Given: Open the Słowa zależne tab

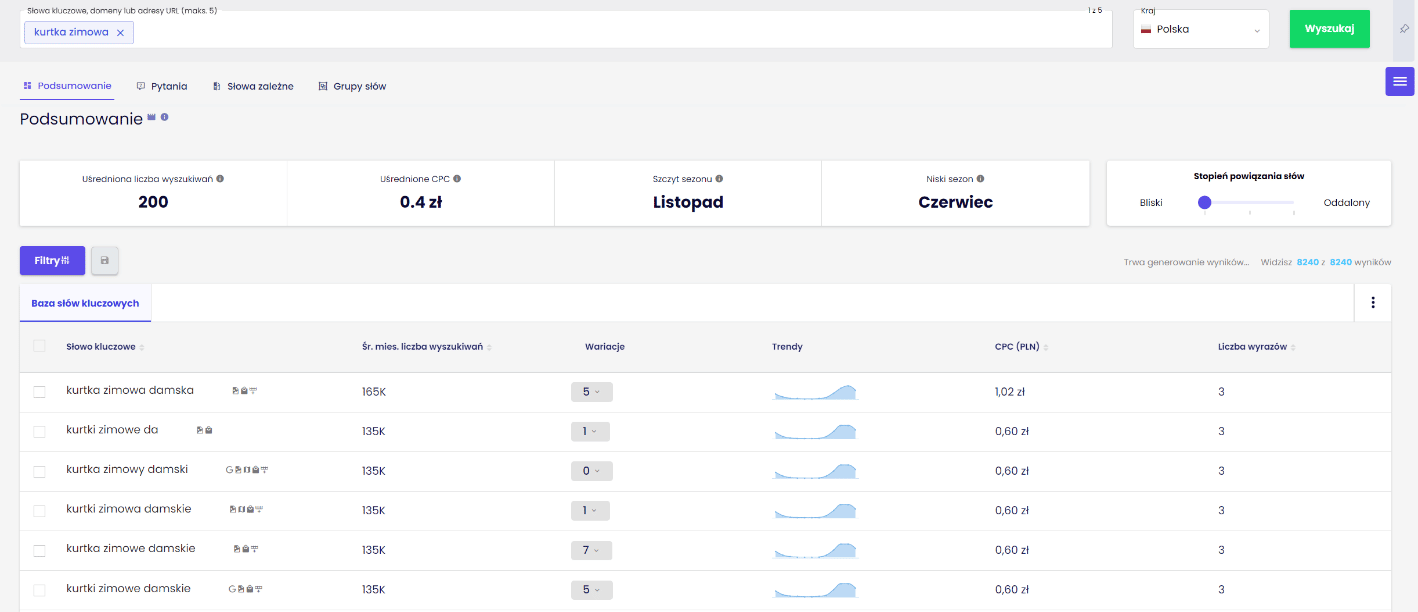Looking at the screenshot, I should pos(253,86).
